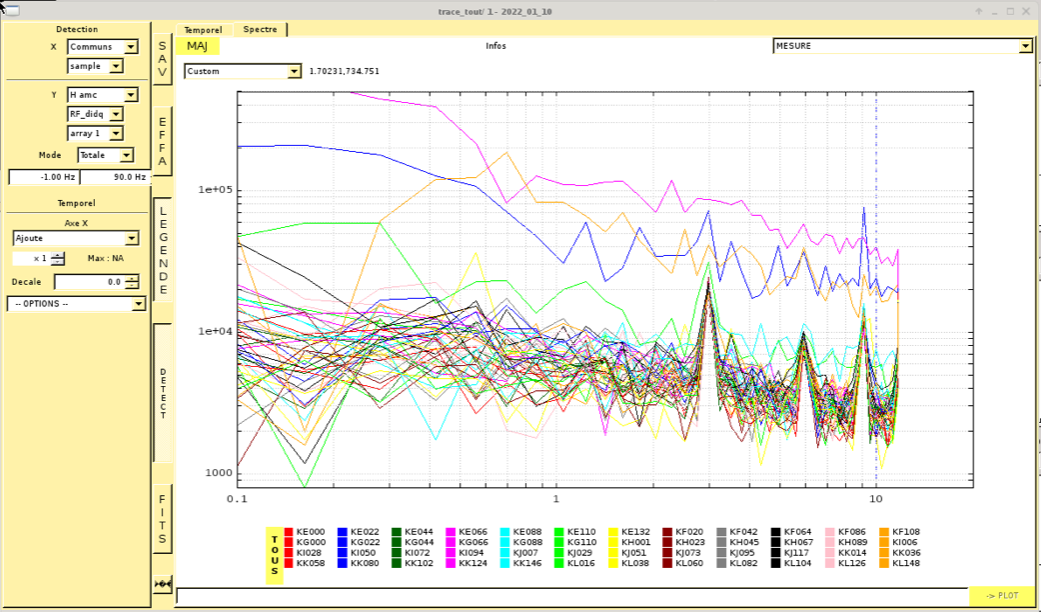Viewport: 1041px width, 612px height.
Task: Click the collapse arrows icon below FITS
Action: tap(162, 583)
